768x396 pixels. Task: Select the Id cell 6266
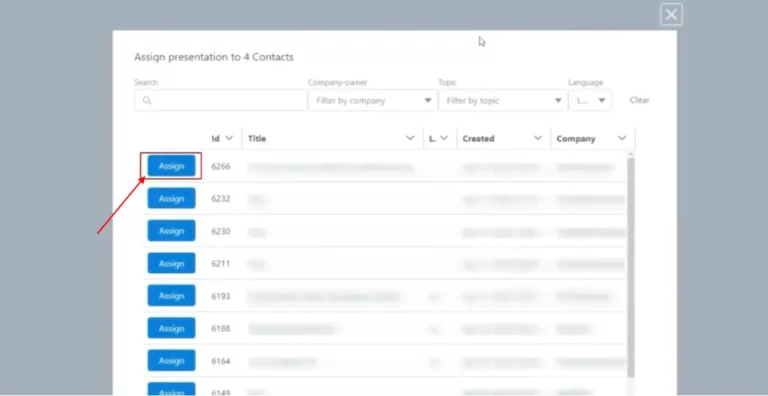pyautogui.click(x=221, y=167)
